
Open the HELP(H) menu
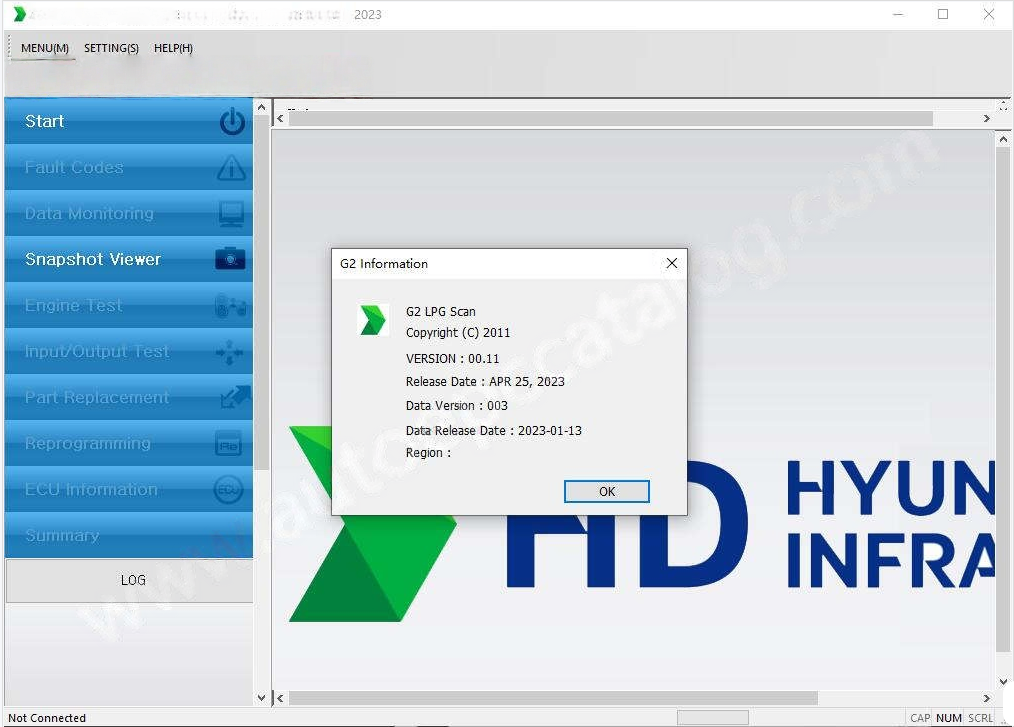[x=173, y=48]
